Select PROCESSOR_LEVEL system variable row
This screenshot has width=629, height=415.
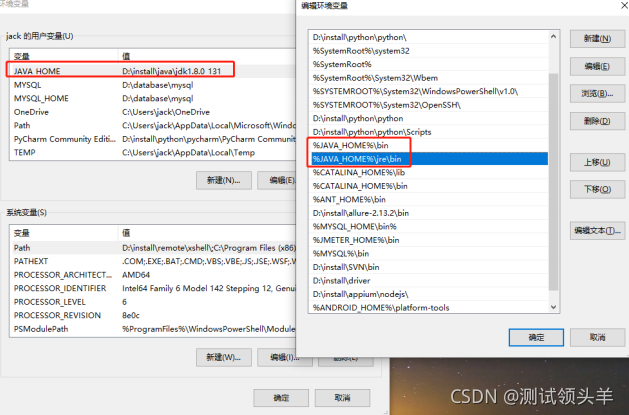[153, 302]
